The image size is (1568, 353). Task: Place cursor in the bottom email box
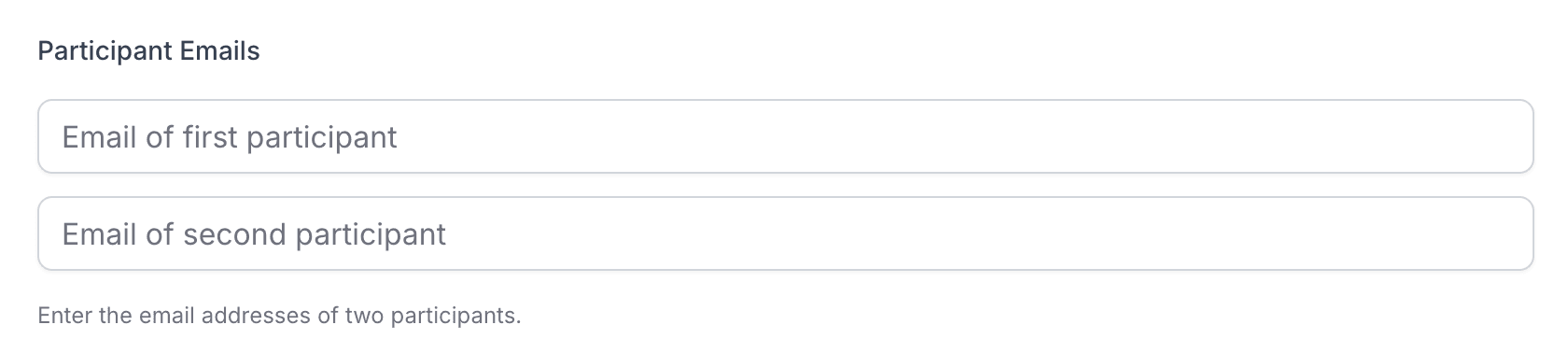coord(785,233)
